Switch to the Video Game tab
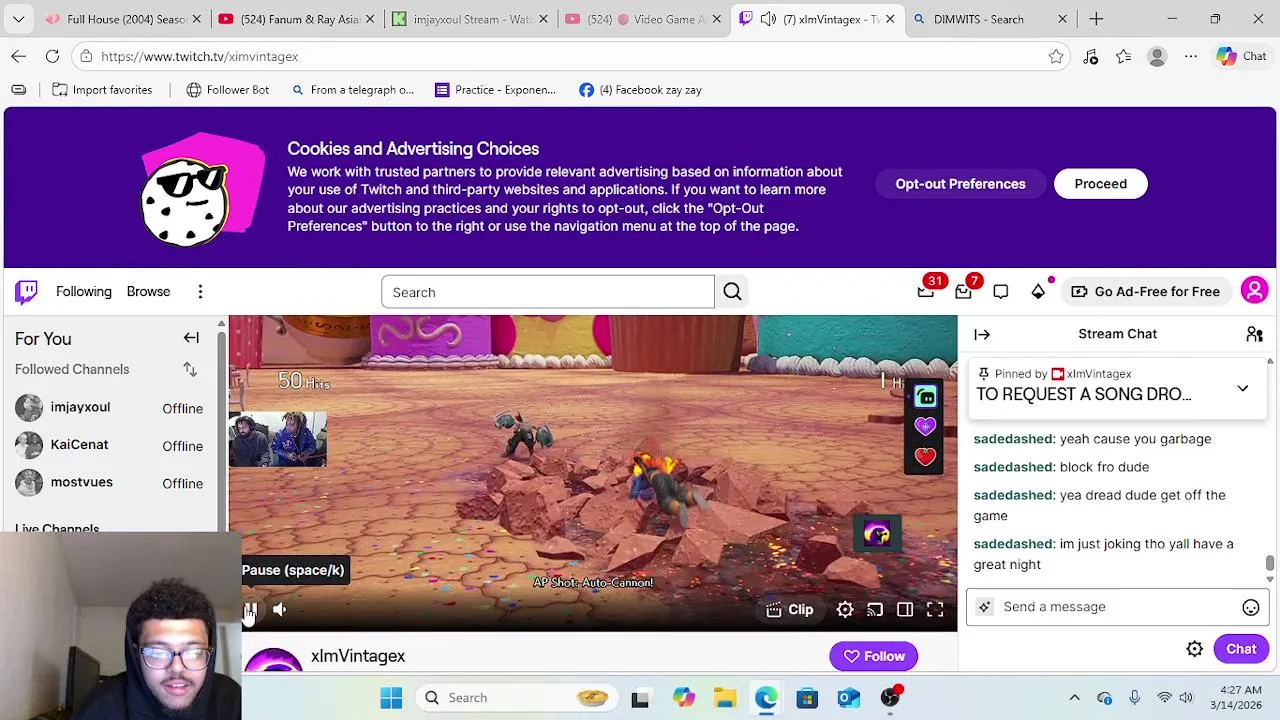The width and height of the screenshot is (1280, 720). (x=642, y=19)
